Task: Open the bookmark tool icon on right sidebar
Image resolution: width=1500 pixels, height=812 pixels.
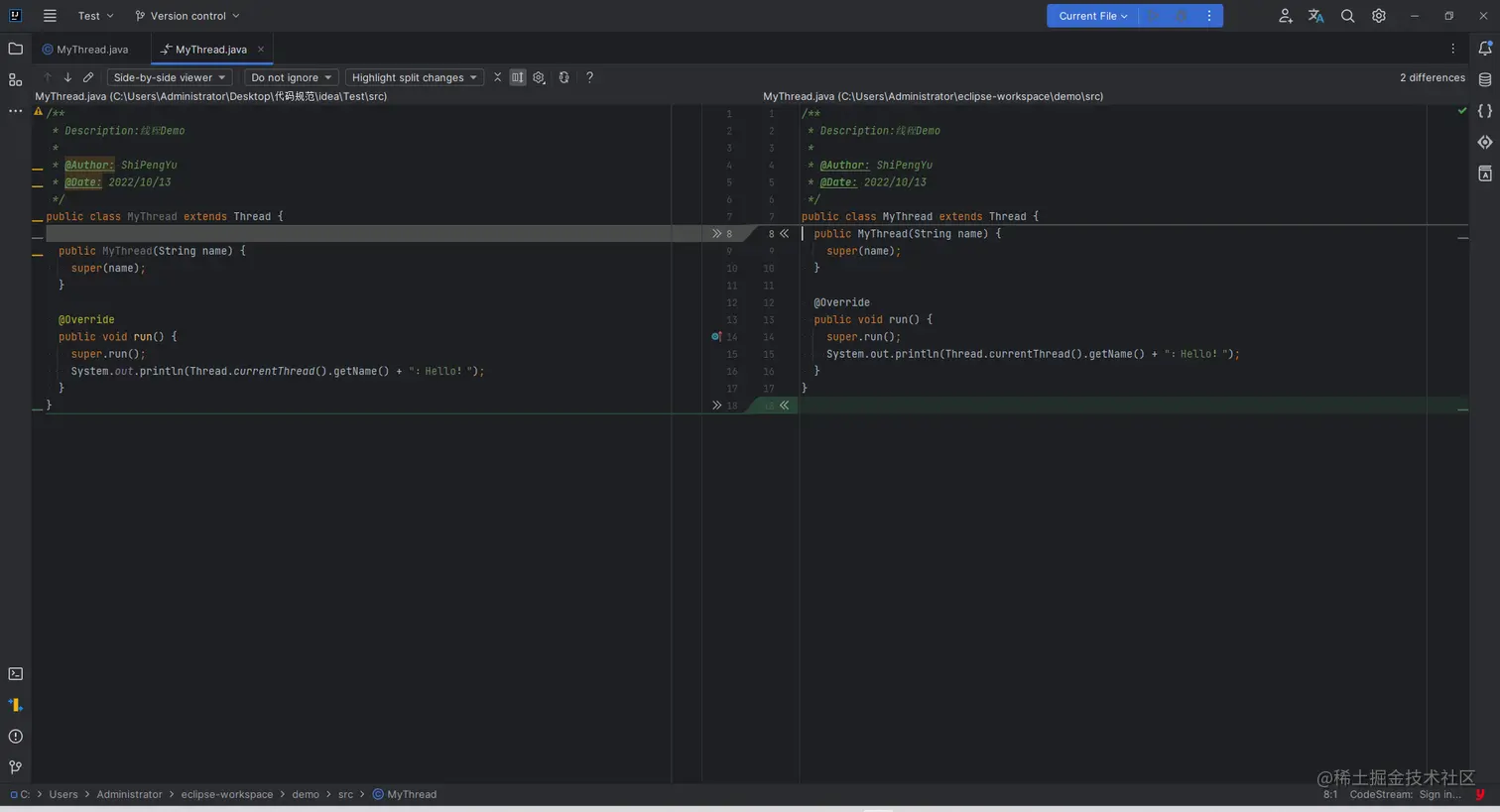Action: [1485, 174]
